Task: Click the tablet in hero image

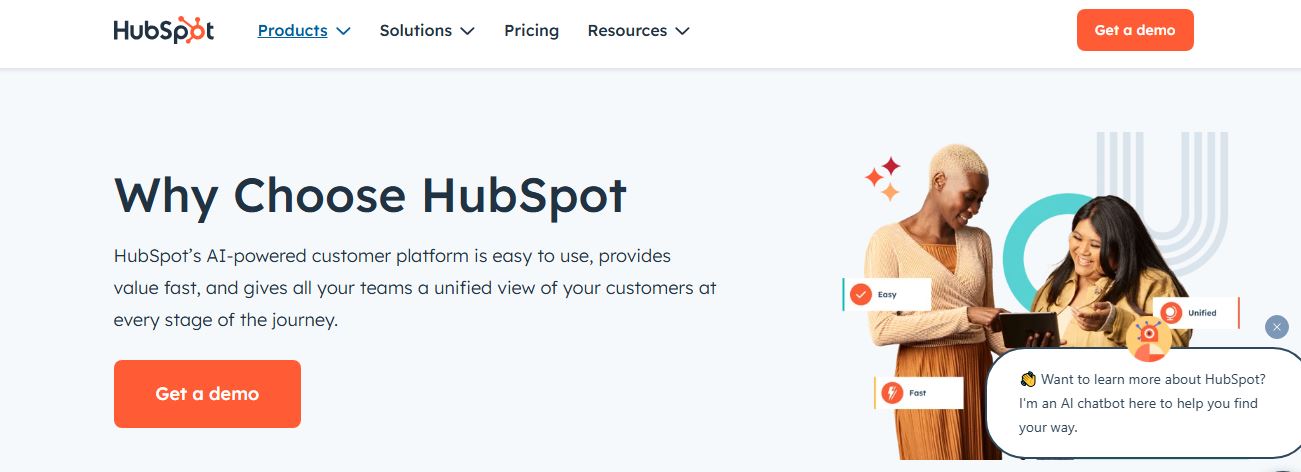Action: tap(1030, 327)
